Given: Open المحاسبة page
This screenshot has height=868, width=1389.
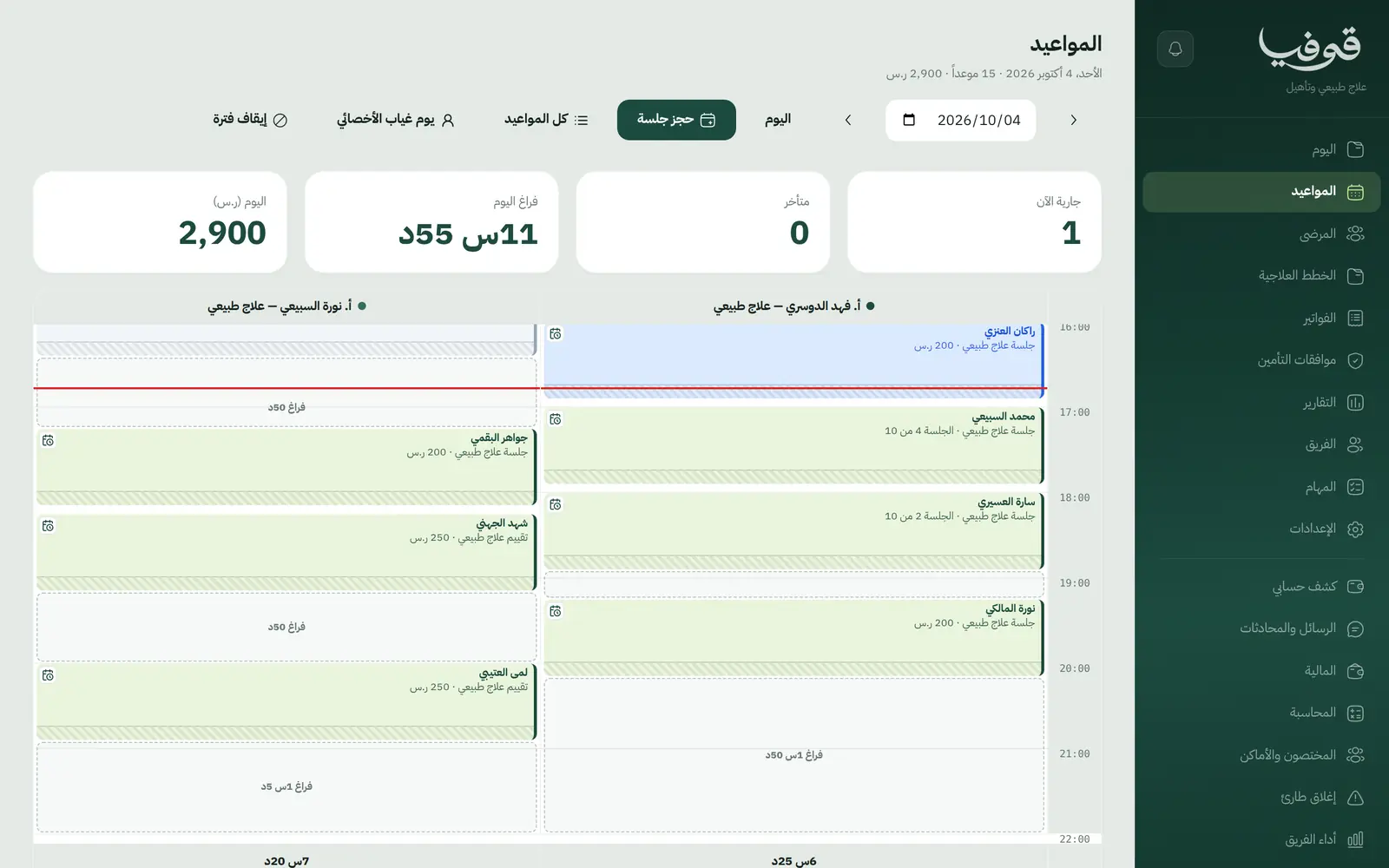Looking at the screenshot, I should 1261,713.
